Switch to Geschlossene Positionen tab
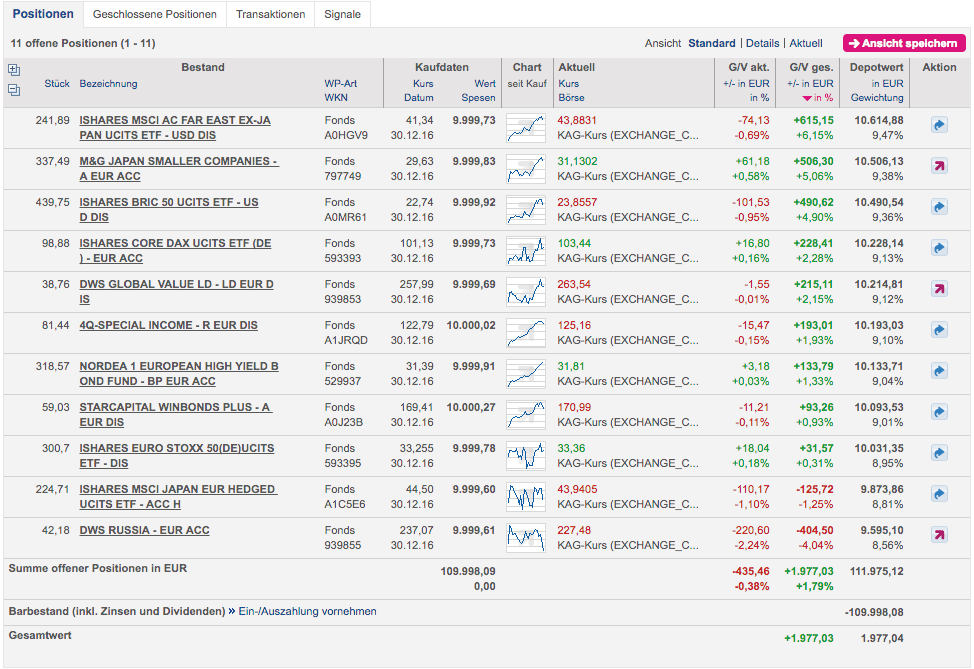The width and height of the screenshot is (974, 669). tap(154, 14)
